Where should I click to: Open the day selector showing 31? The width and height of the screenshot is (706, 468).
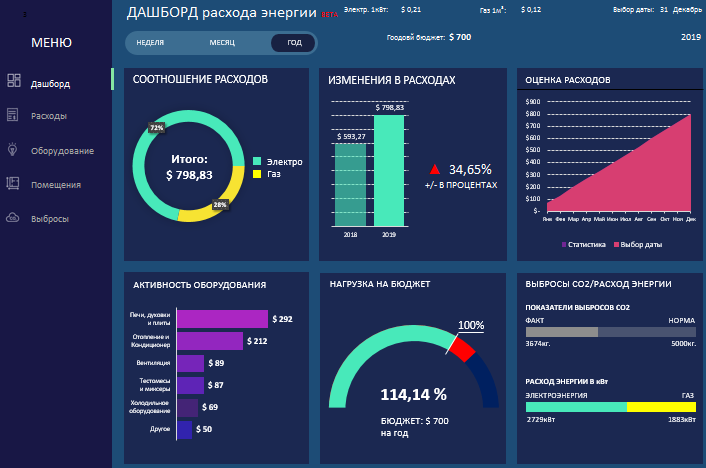tap(664, 9)
